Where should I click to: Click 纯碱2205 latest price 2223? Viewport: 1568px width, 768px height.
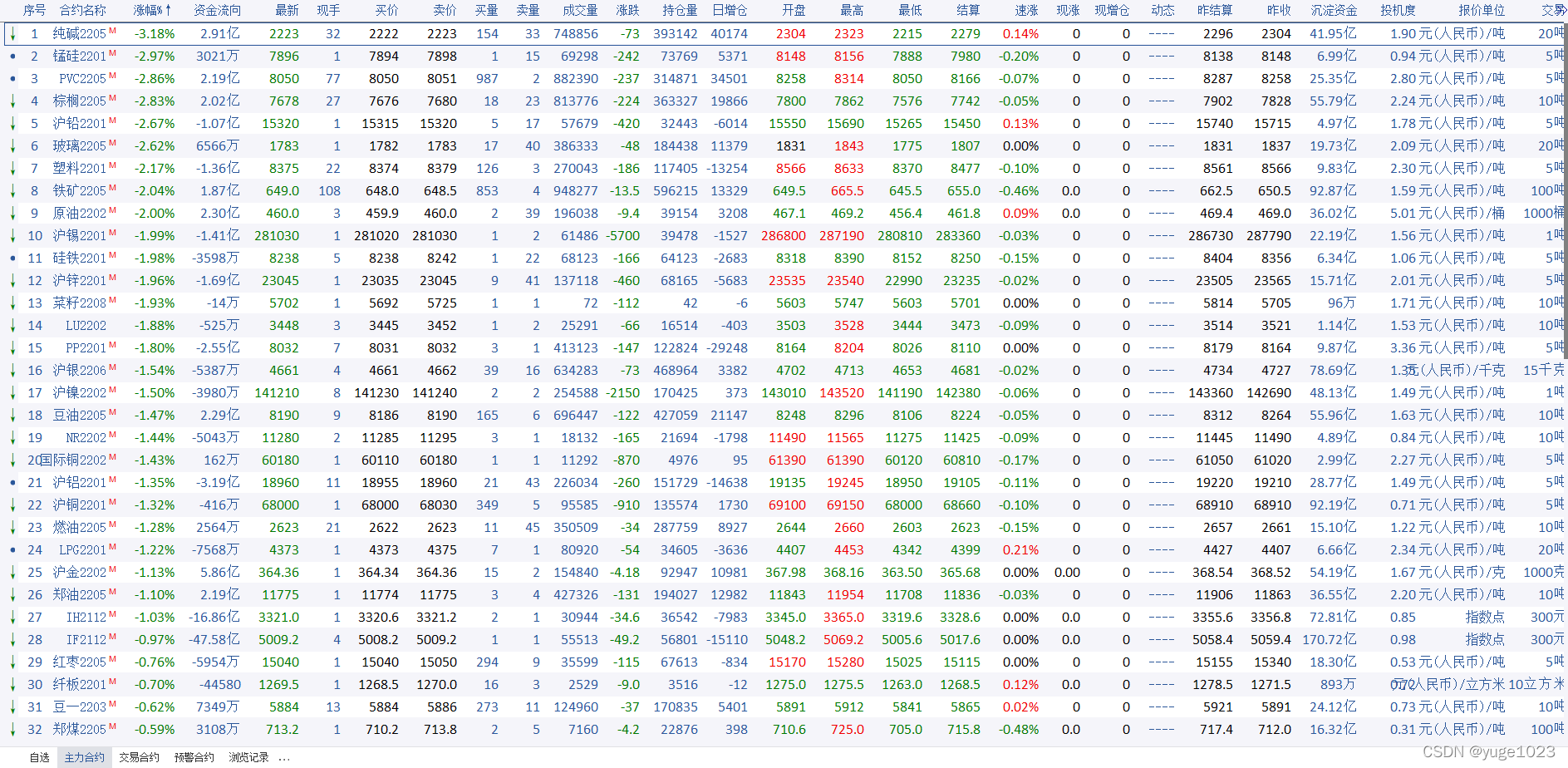(x=284, y=33)
